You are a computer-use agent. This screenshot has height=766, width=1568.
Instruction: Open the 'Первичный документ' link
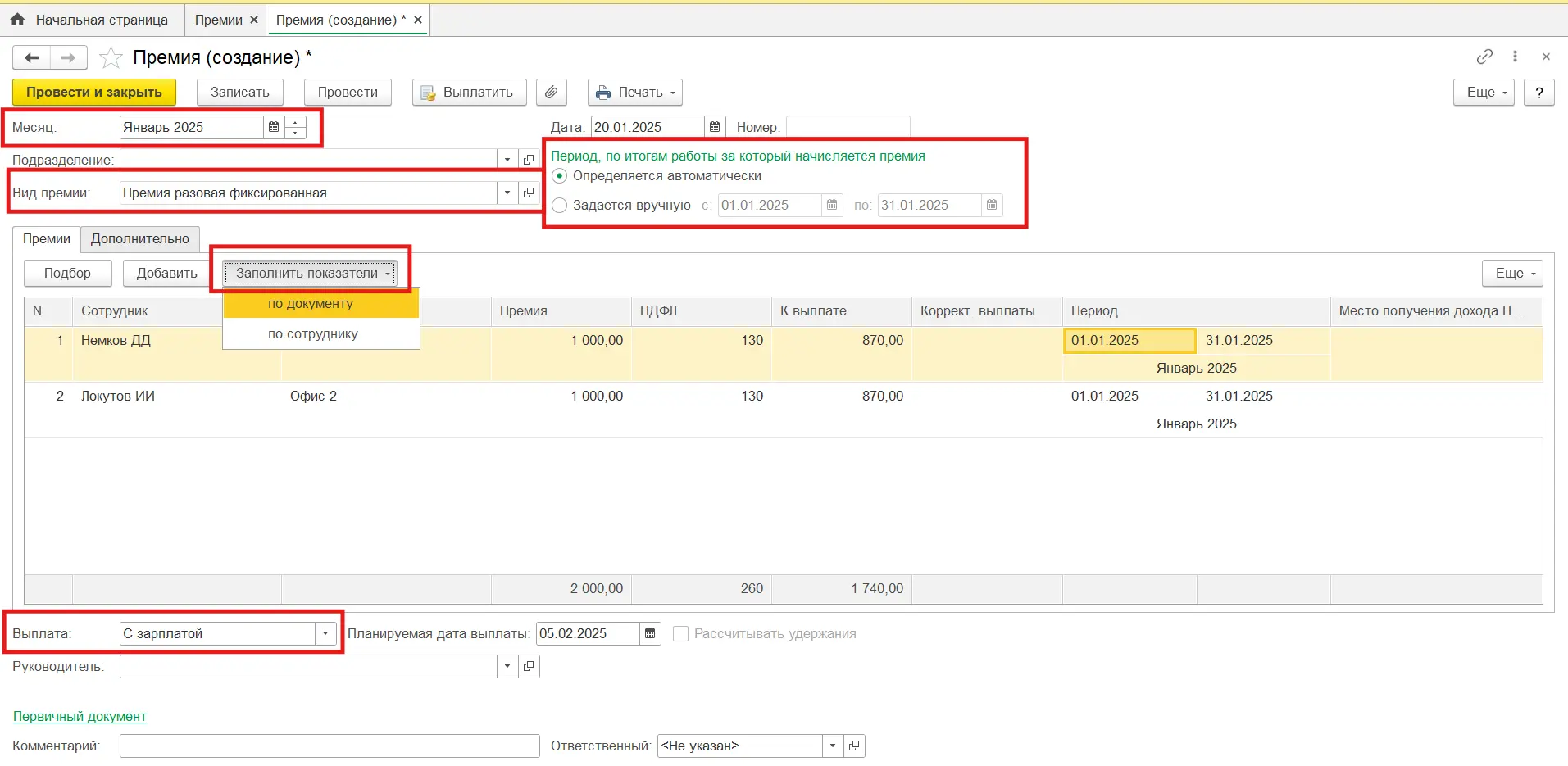pyautogui.click(x=80, y=717)
